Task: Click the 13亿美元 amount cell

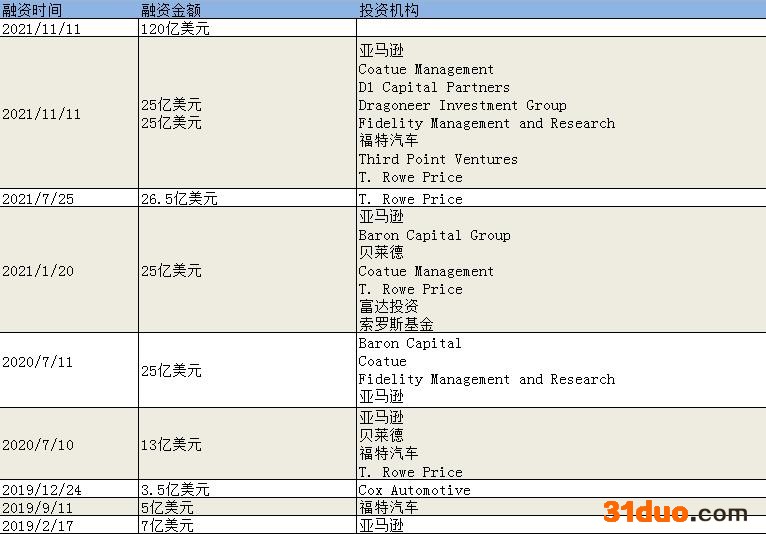Action: click(171, 445)
